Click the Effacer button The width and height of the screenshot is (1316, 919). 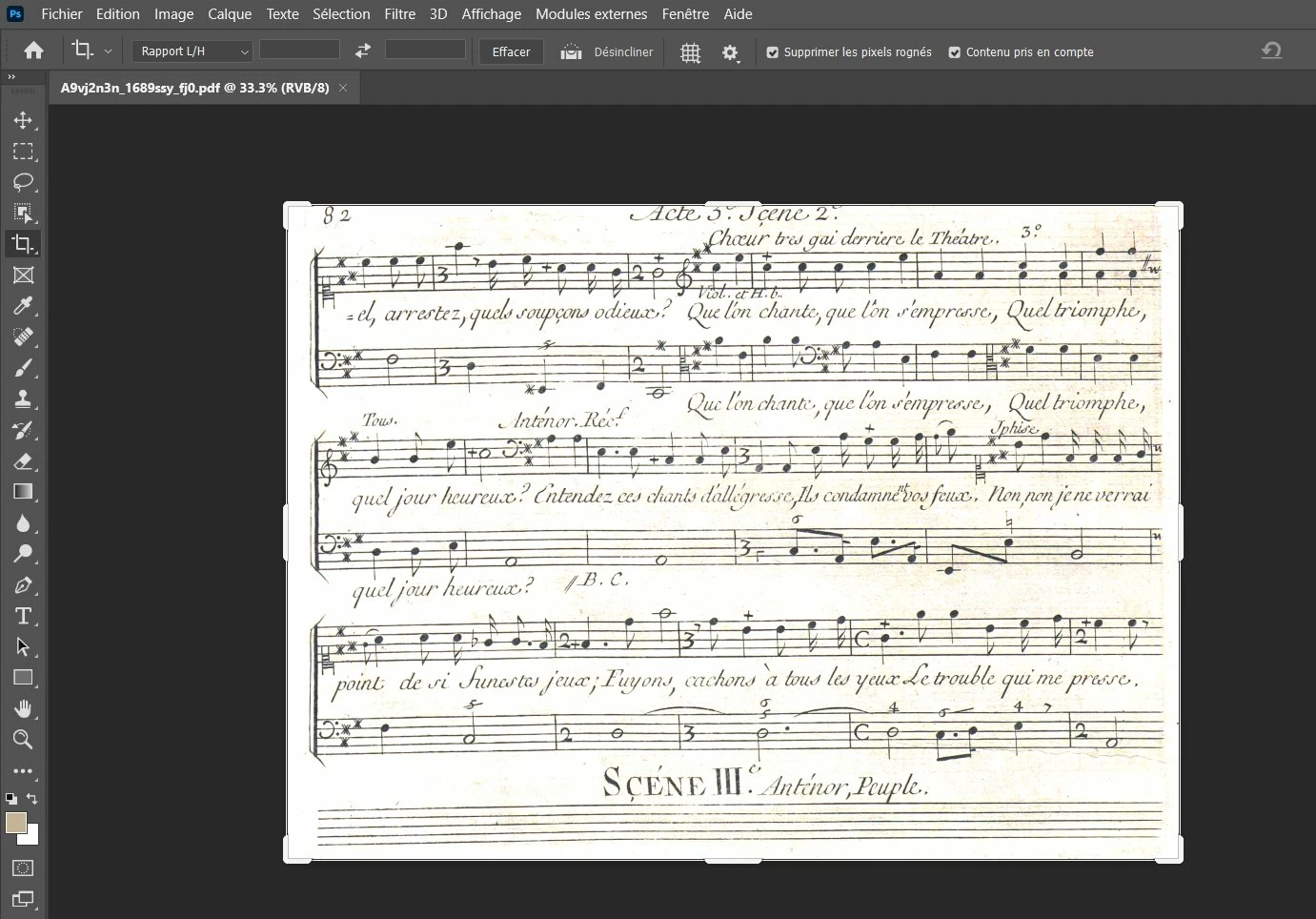point(511,52)
